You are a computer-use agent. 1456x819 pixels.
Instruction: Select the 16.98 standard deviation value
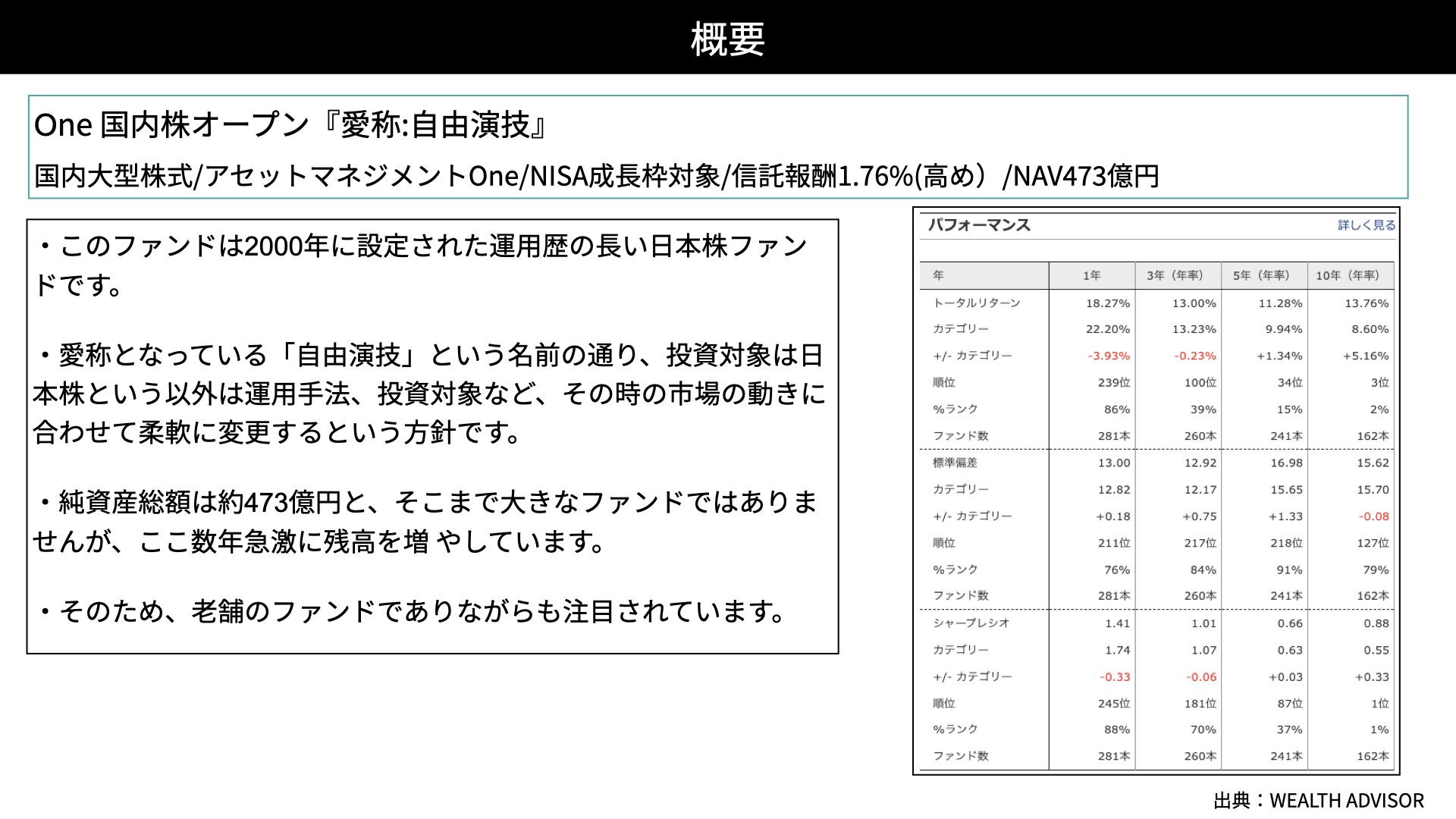pos(1287,463)
